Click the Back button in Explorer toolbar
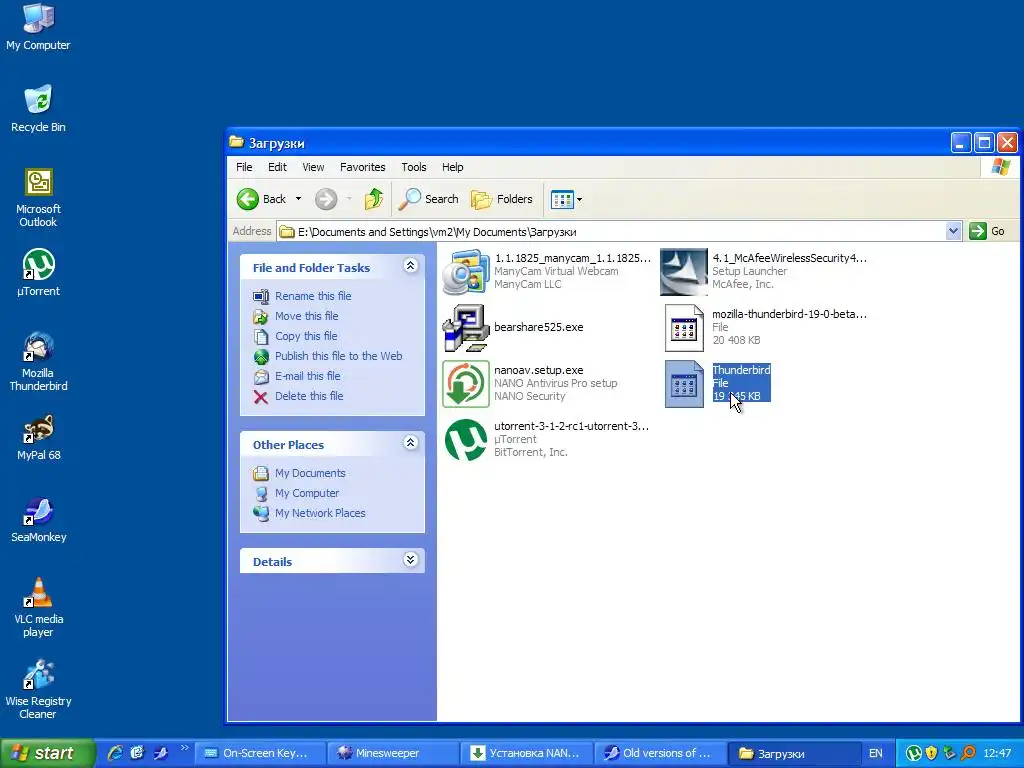1024x768 pixels. click(x=261, y=199)
